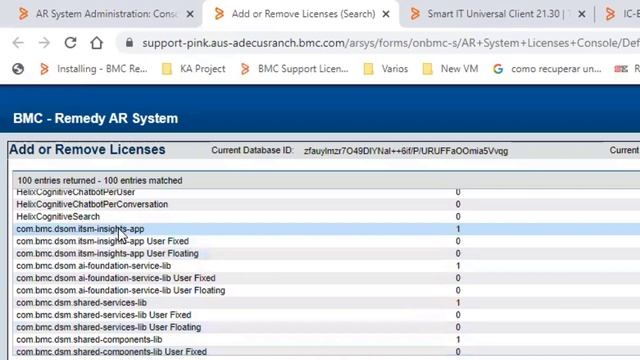The image size is (640, 360).
Task: Select ai-foundation-service-lib User Fixed row
Action: [327, 278]
